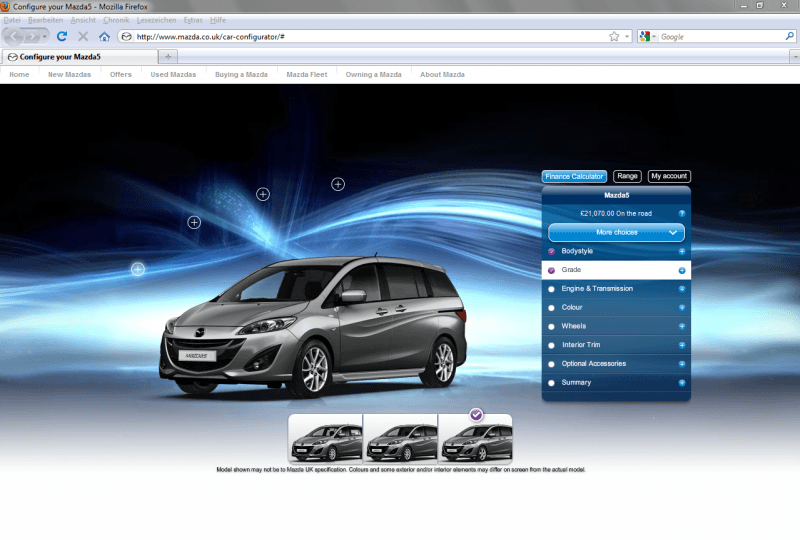Click the Bodystyle step status bullet
The image size is (800, 540).
pos(551,252)
